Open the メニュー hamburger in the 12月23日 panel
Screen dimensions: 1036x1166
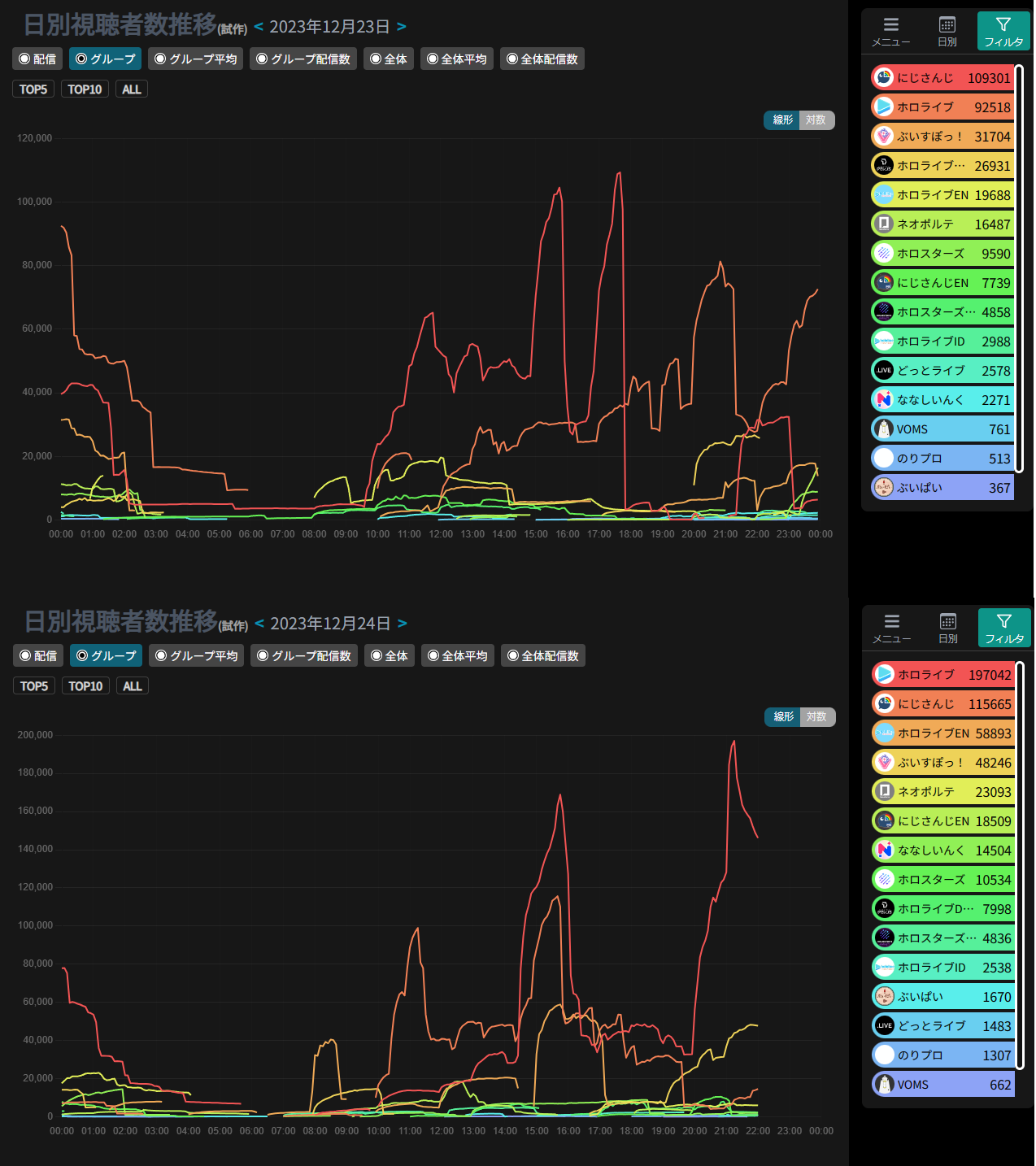click(891, 24)
